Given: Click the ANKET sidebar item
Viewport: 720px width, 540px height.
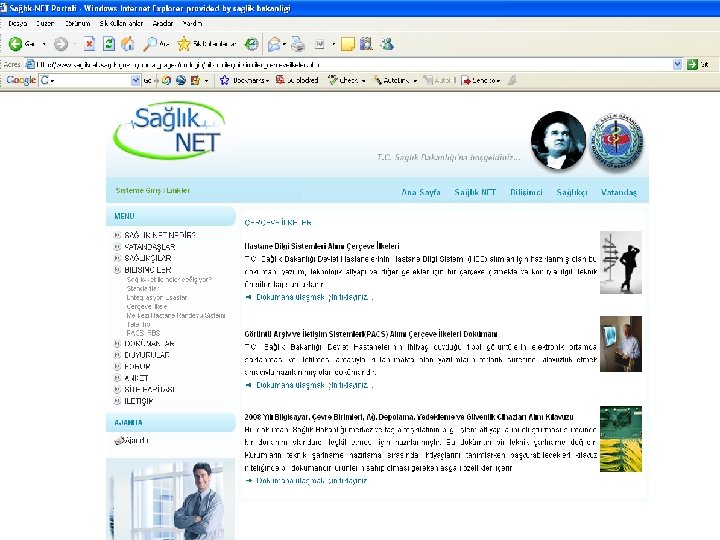Looking at the screenshot, I should pyautogui.click(x=136, y=378).
